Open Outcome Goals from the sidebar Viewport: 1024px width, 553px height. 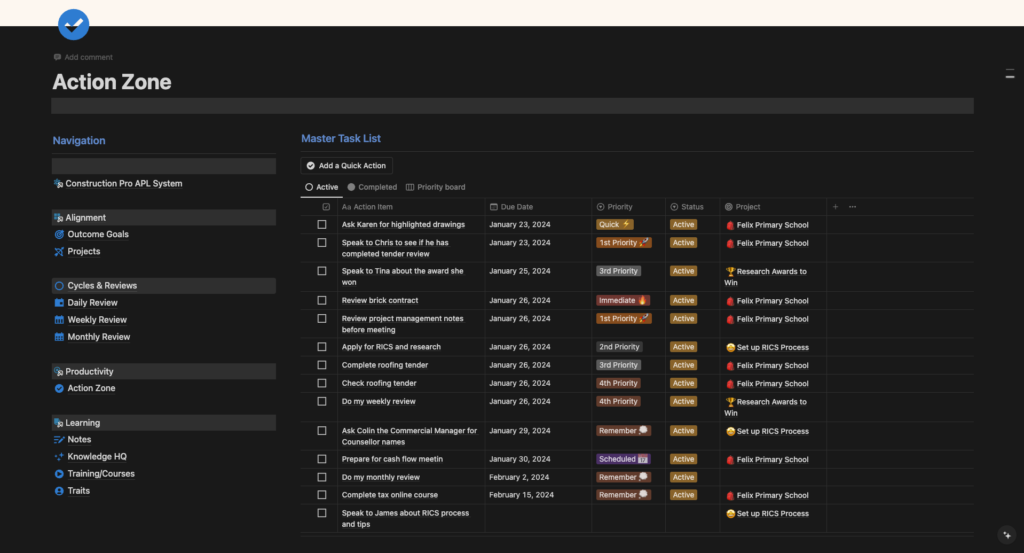click(97, 234)
